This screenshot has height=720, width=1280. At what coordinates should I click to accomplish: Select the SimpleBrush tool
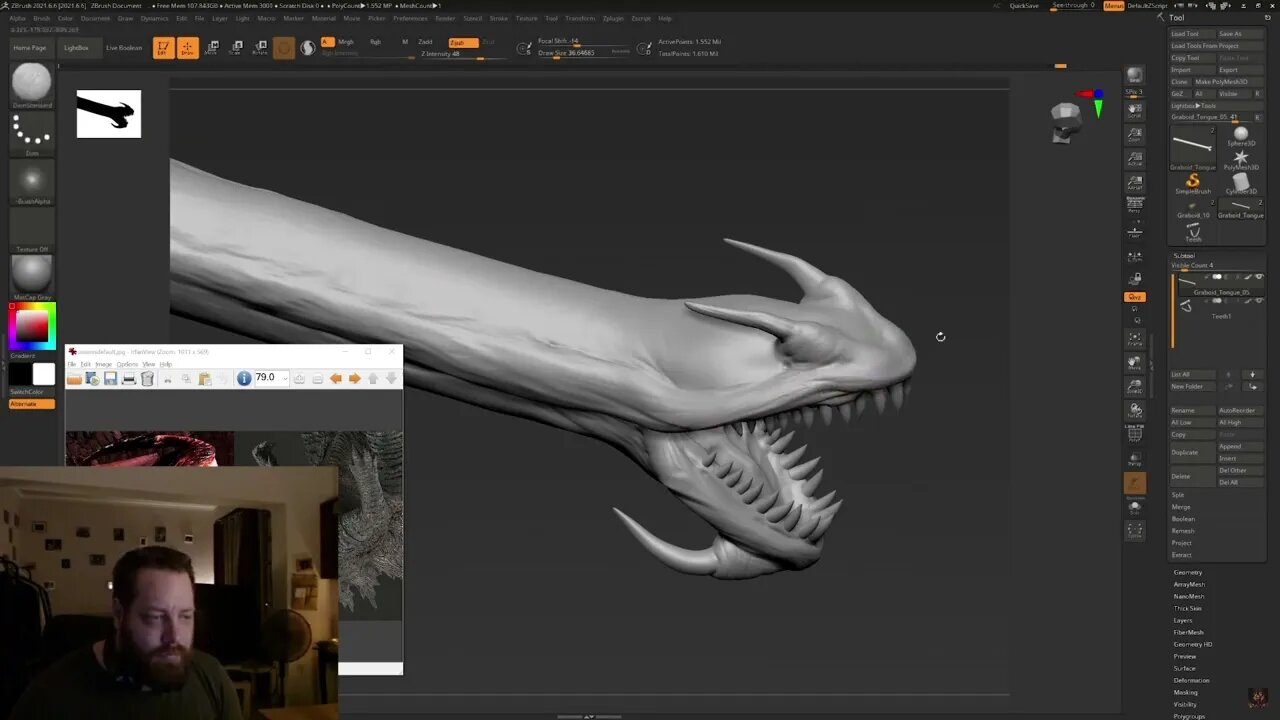[1193, 184]
